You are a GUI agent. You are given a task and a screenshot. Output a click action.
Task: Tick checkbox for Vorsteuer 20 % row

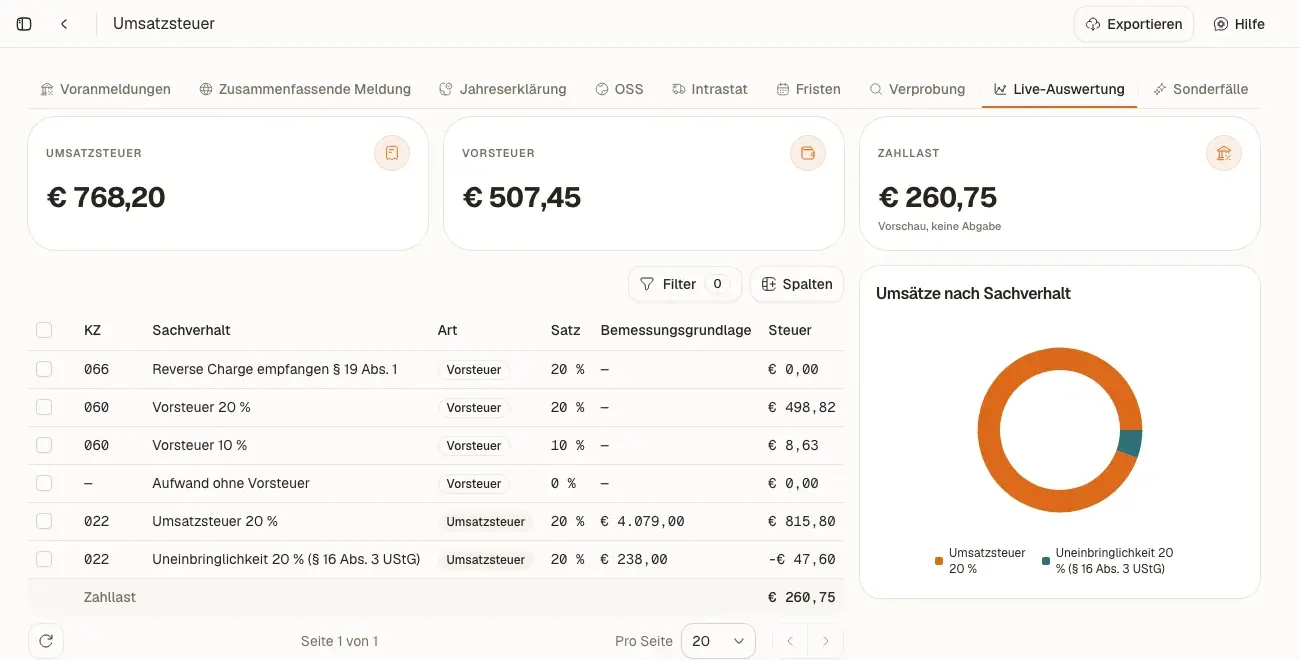(x=44, y=407)
